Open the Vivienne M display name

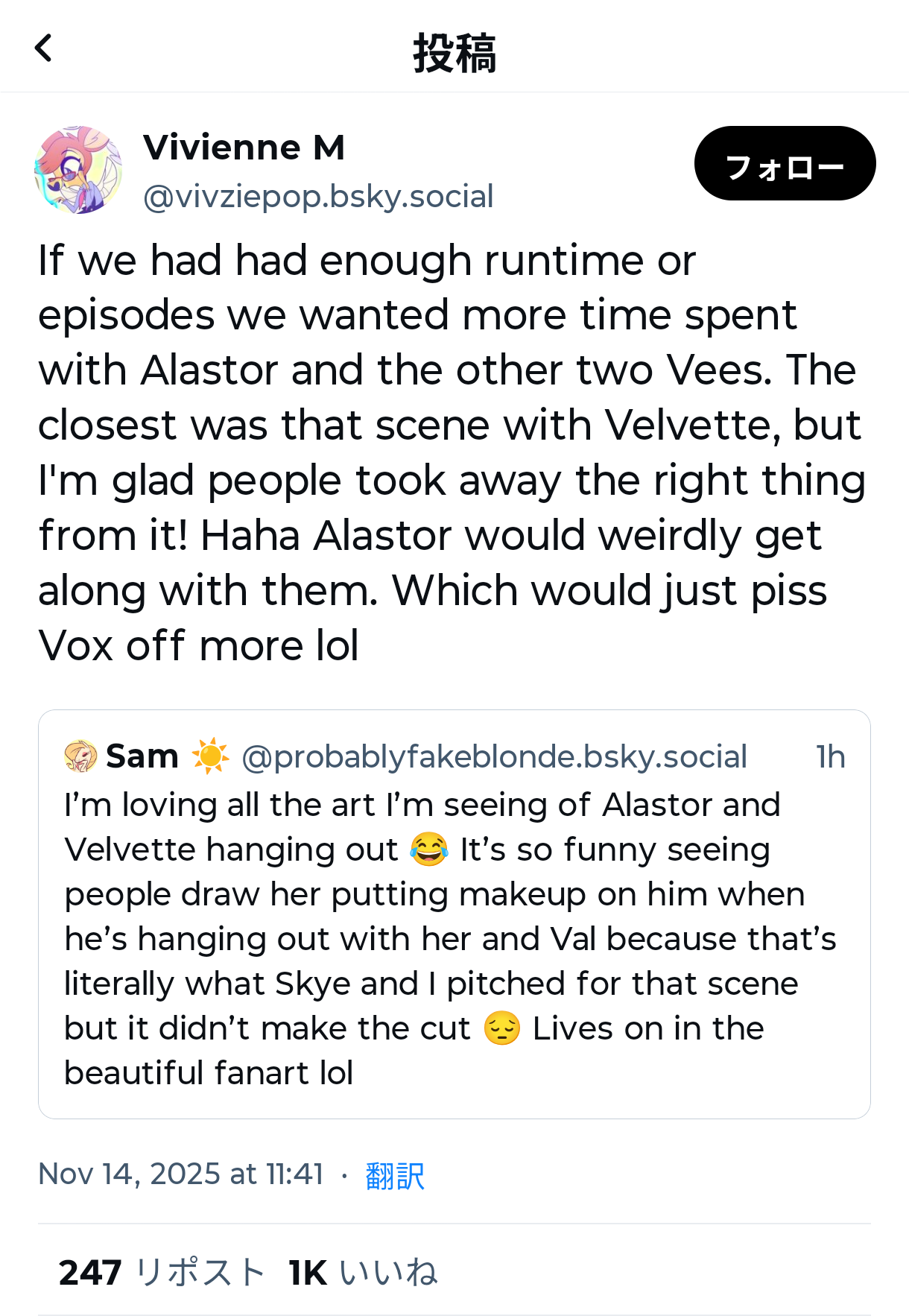point(244,148)
